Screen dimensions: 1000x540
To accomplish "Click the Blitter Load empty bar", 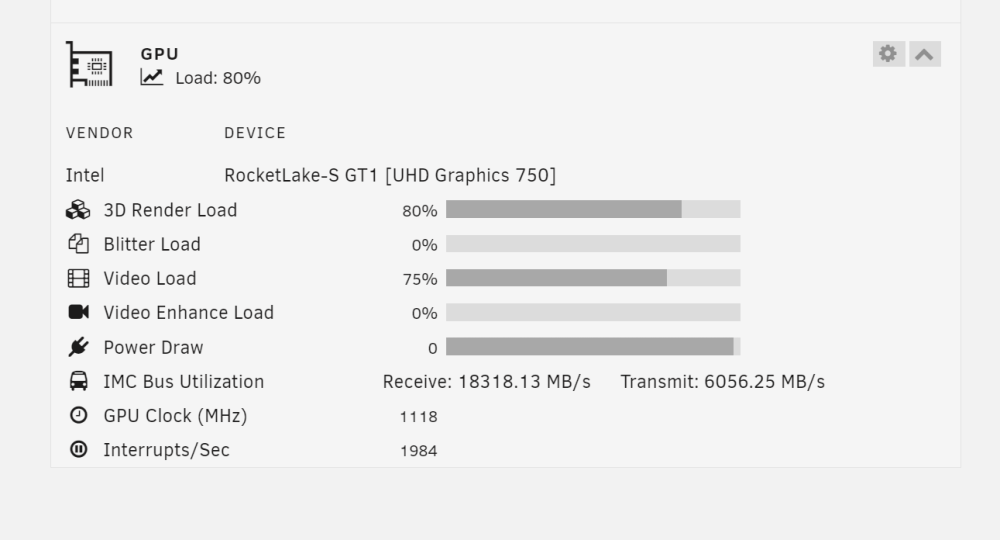I will 593,244.
